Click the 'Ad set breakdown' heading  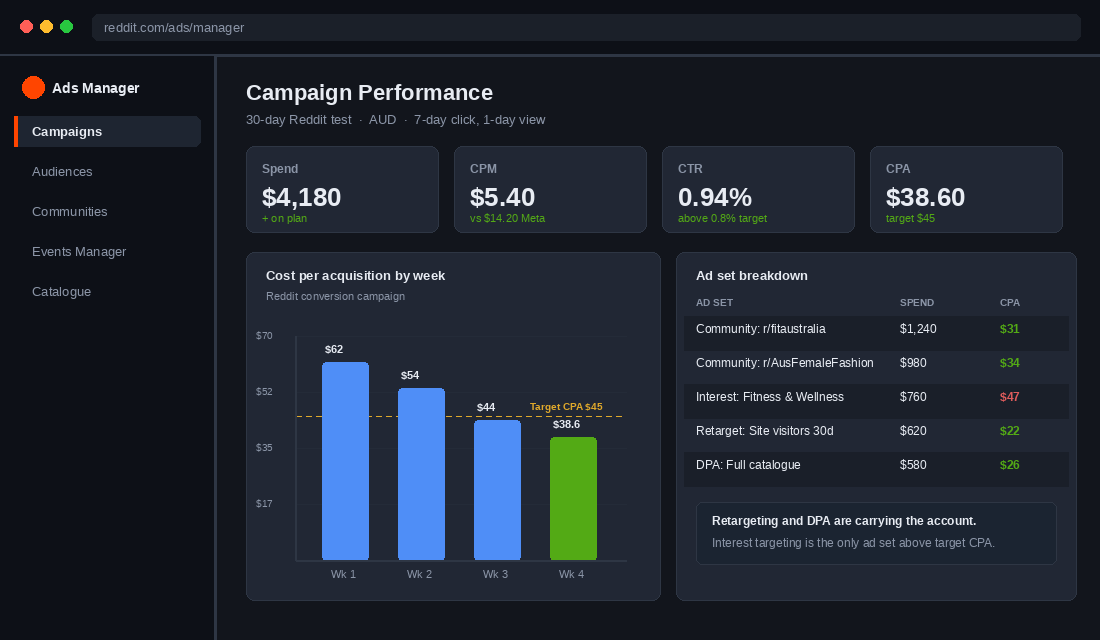[x=751, y=276]
